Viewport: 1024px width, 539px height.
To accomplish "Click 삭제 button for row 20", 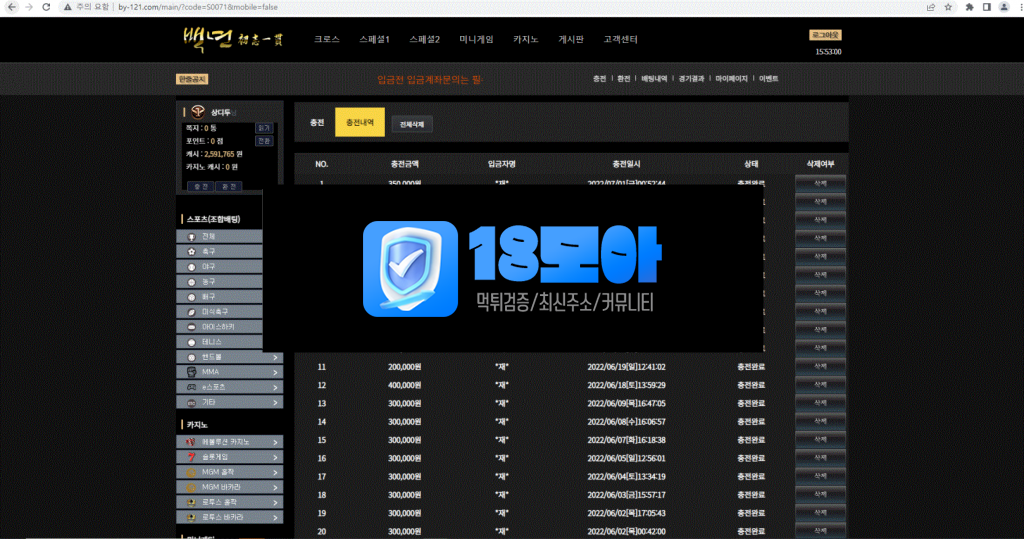I will coord(820,531).
